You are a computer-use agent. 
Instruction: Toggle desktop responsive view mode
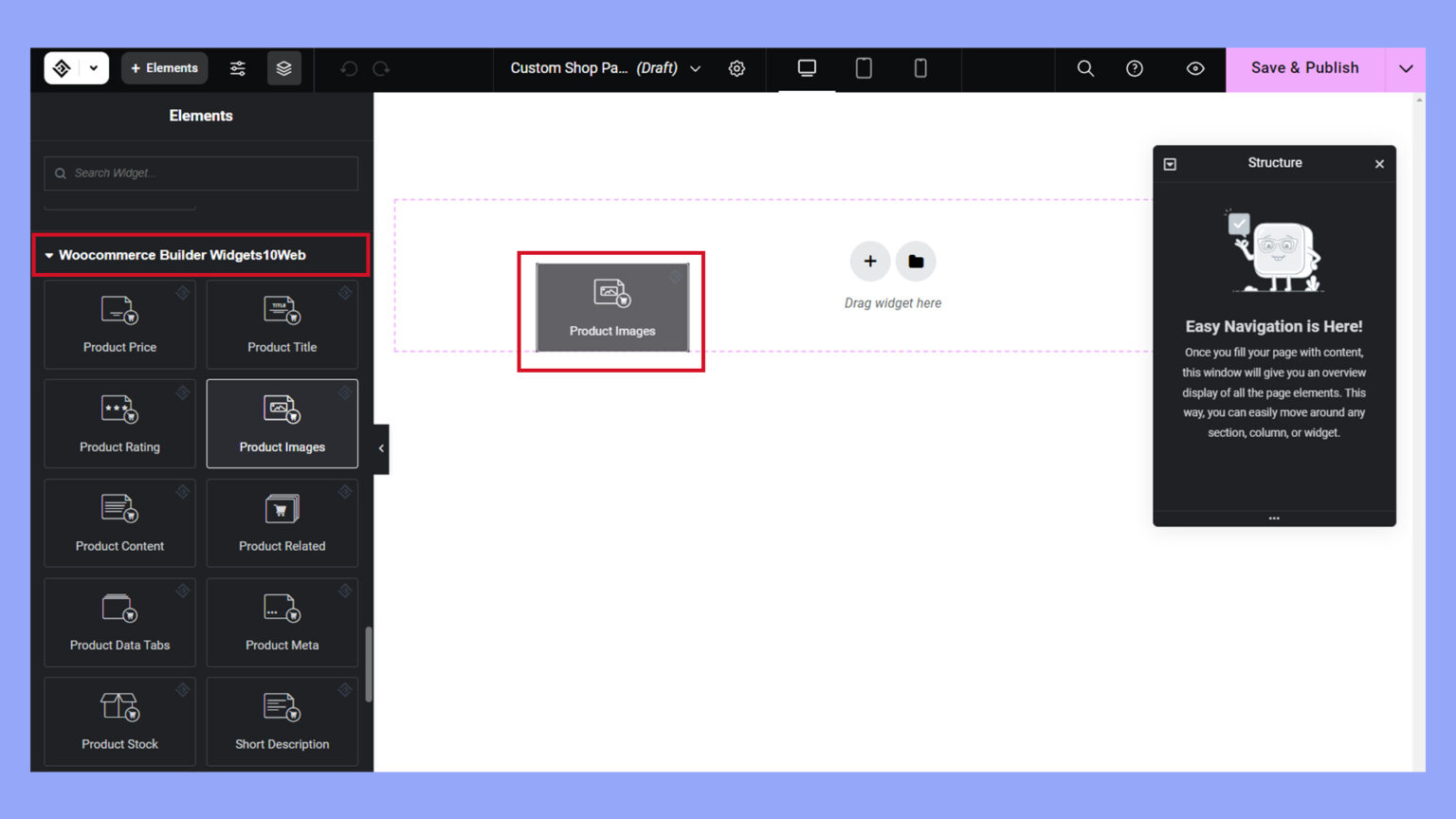coord(806,68)
